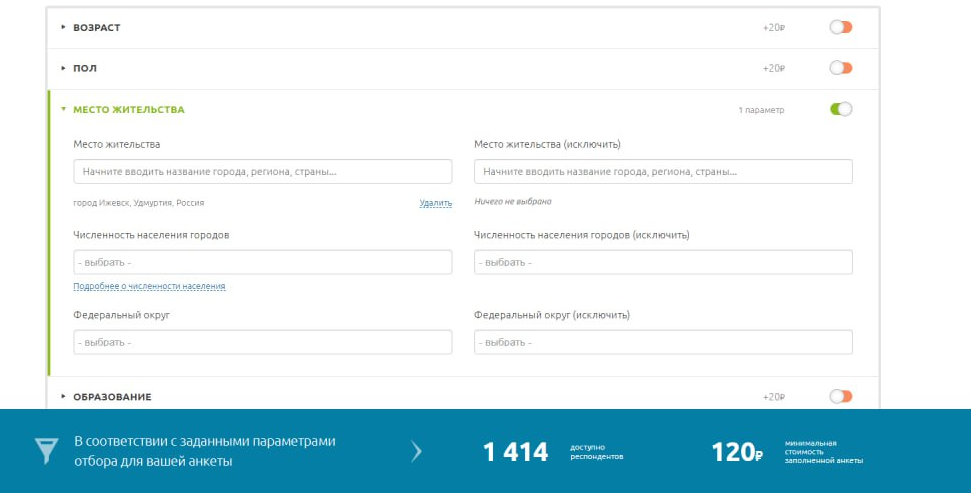The height and width of the screenshot is (493, 971).
Task: Click Место жительства (исключить) input field
Action: (663, 172)
